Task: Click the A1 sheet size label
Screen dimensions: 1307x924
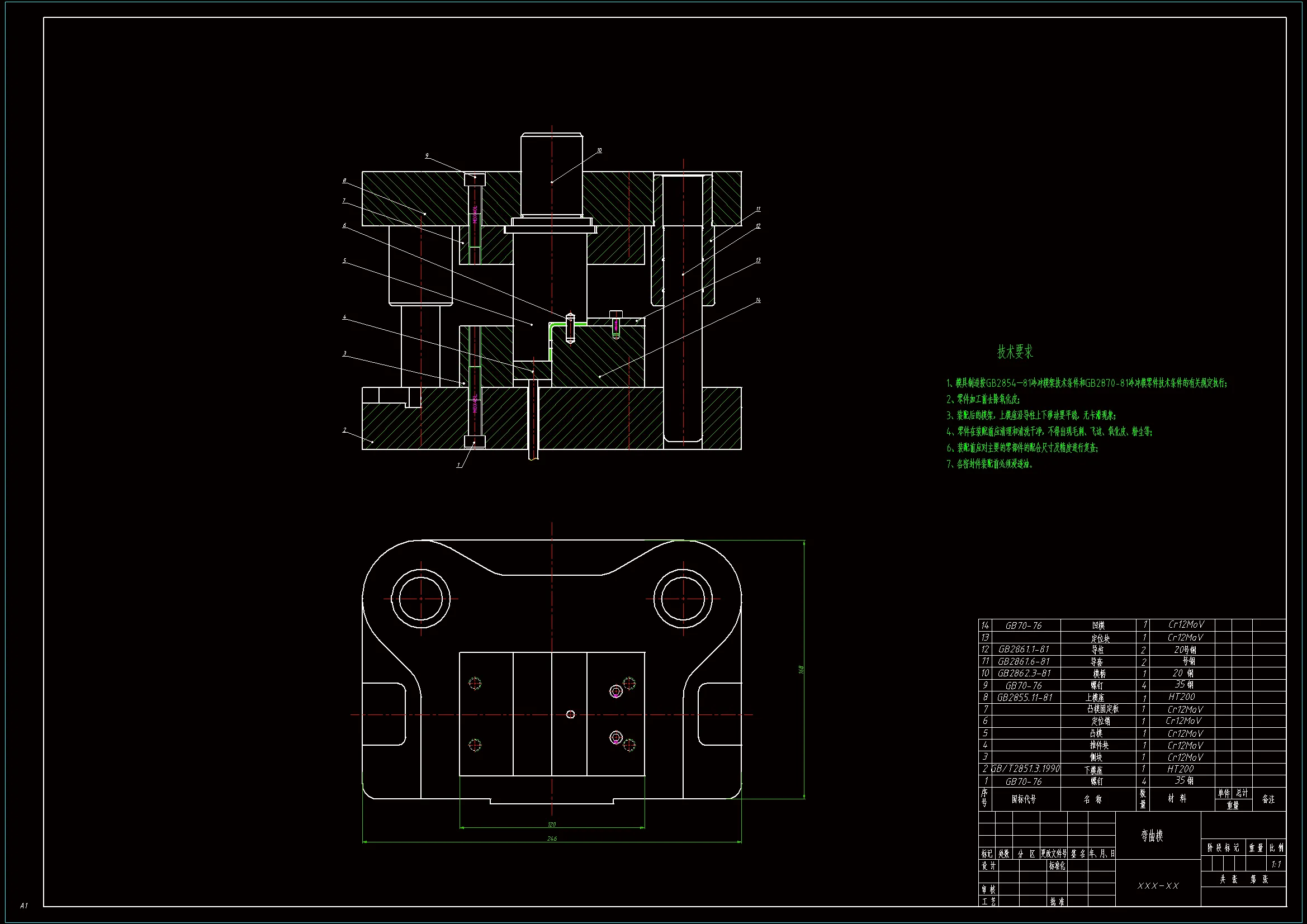Action: [x=24, y=905]
